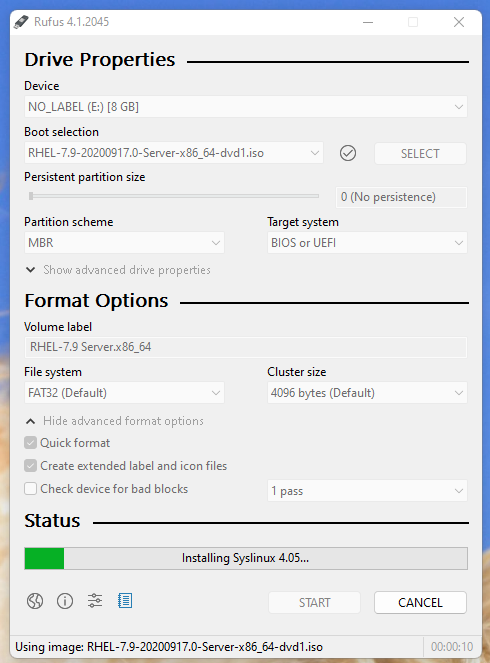Viewport: 490px width, 663px height.
Task: Show the About information icon
Action: pos(65,601)
